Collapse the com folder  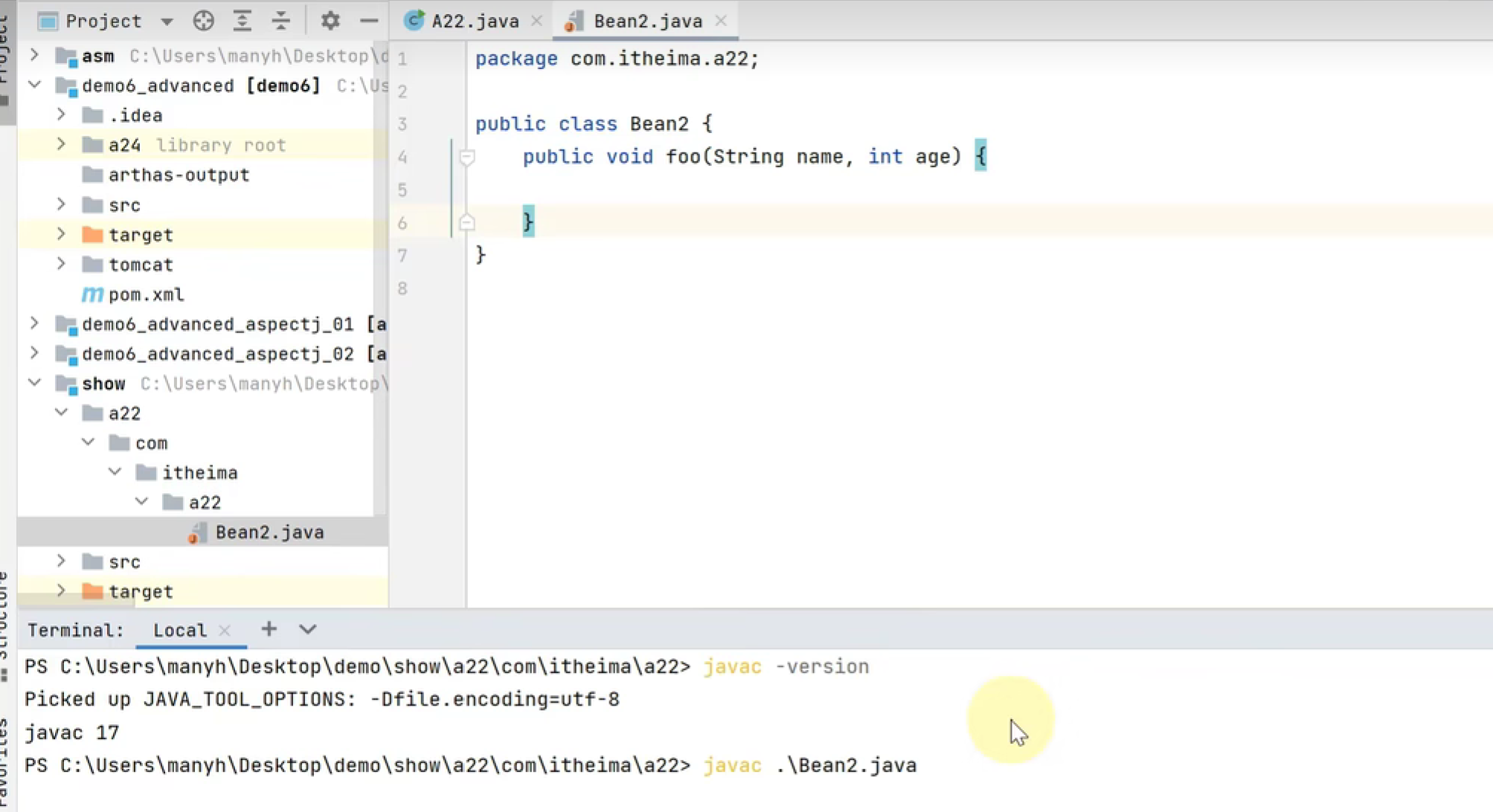pyautogui.click(x=88, y=442)
